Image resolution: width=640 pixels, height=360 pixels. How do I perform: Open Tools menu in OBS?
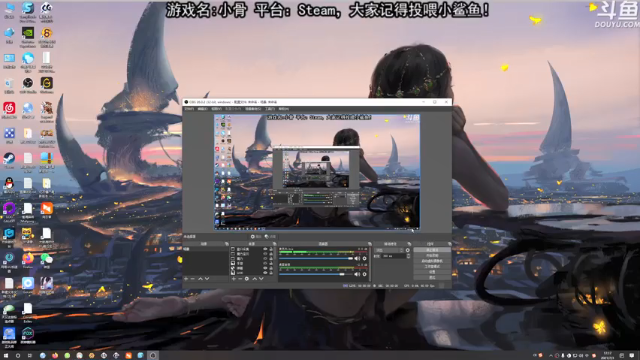point(270,109)
